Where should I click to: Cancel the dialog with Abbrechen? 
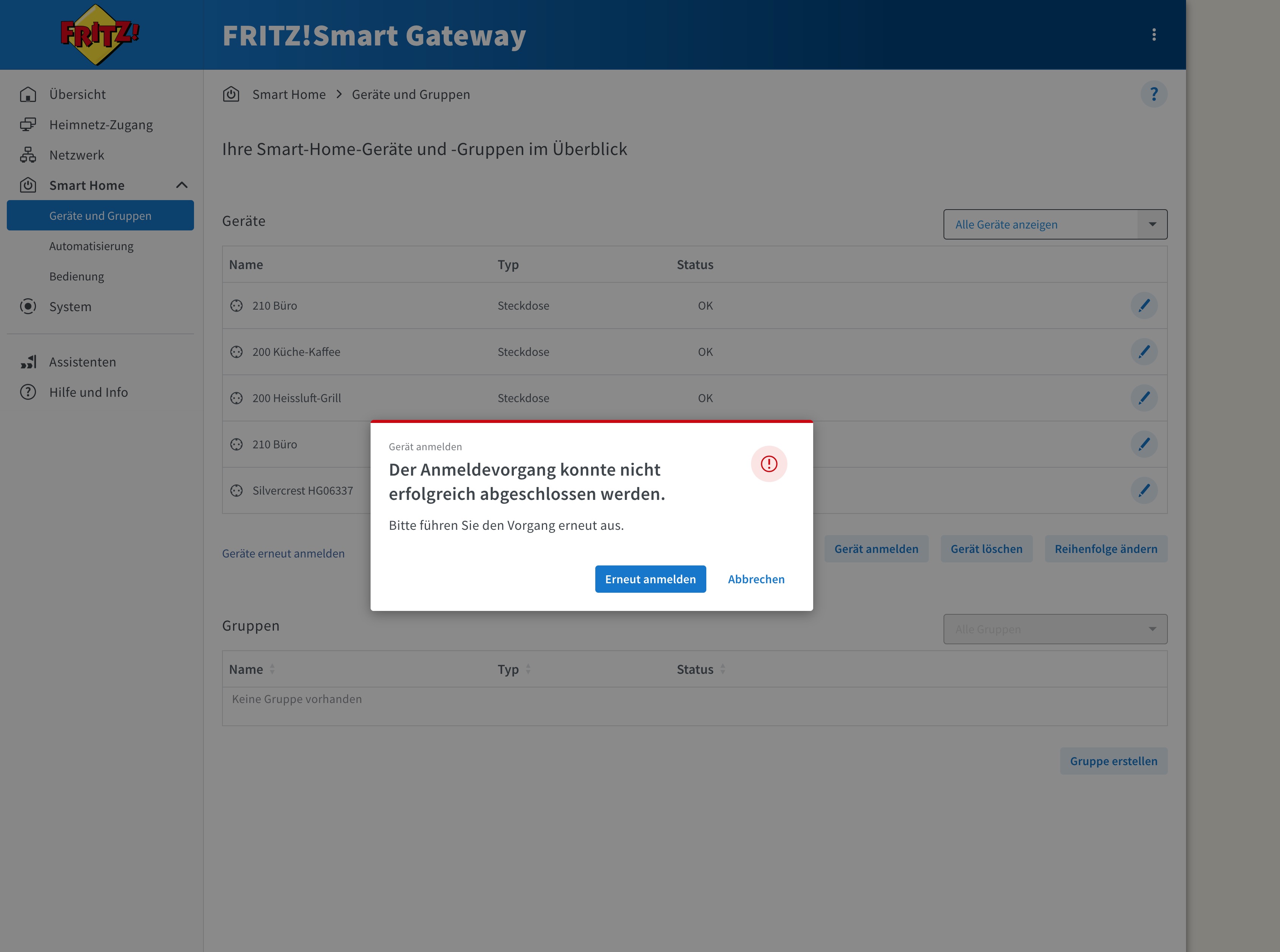tap(756, 579)
